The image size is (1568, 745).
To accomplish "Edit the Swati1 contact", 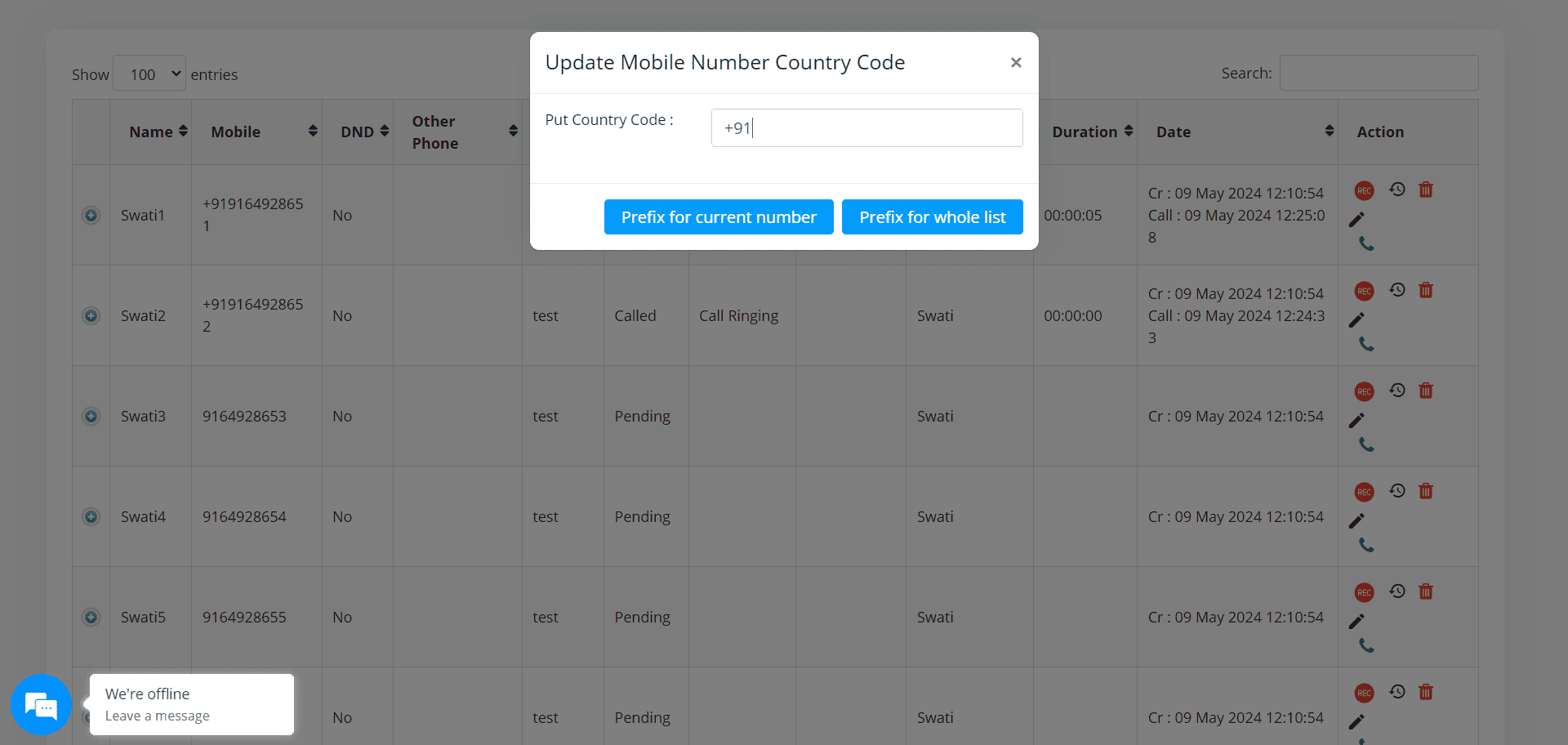I will [1358, 218].
